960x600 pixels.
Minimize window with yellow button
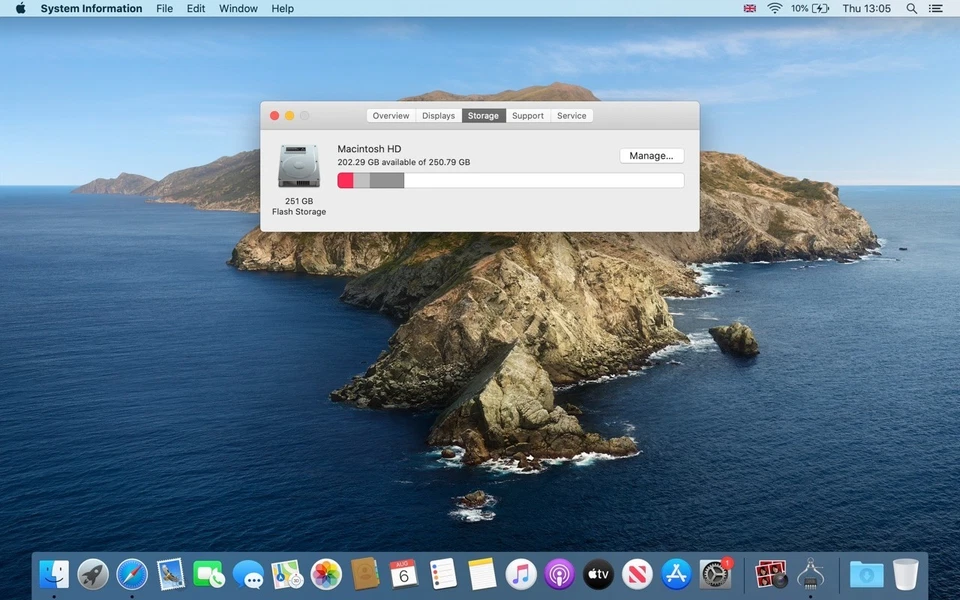coord(290,116)
